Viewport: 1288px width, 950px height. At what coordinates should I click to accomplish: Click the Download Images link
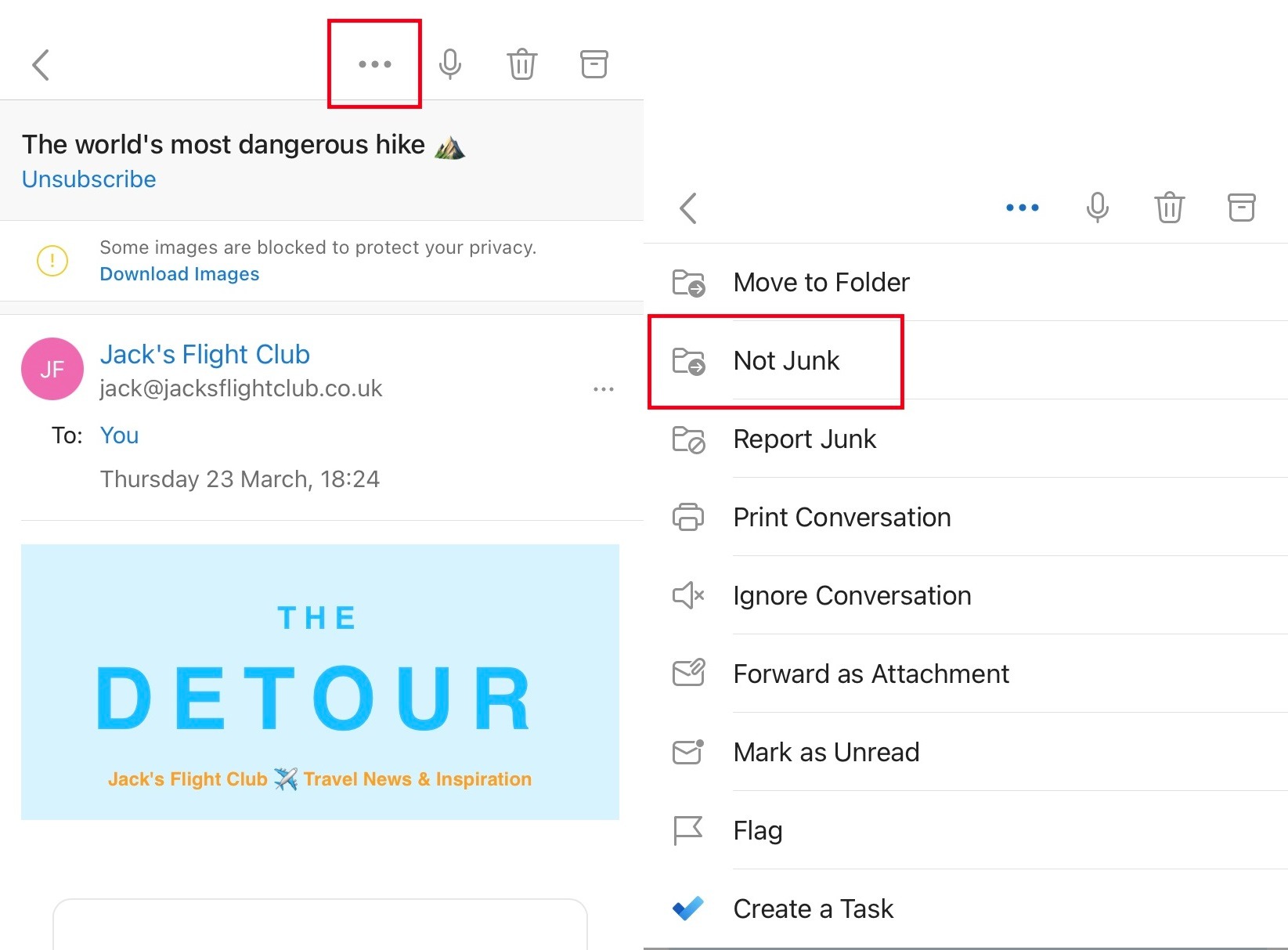(x=179, y=274)
